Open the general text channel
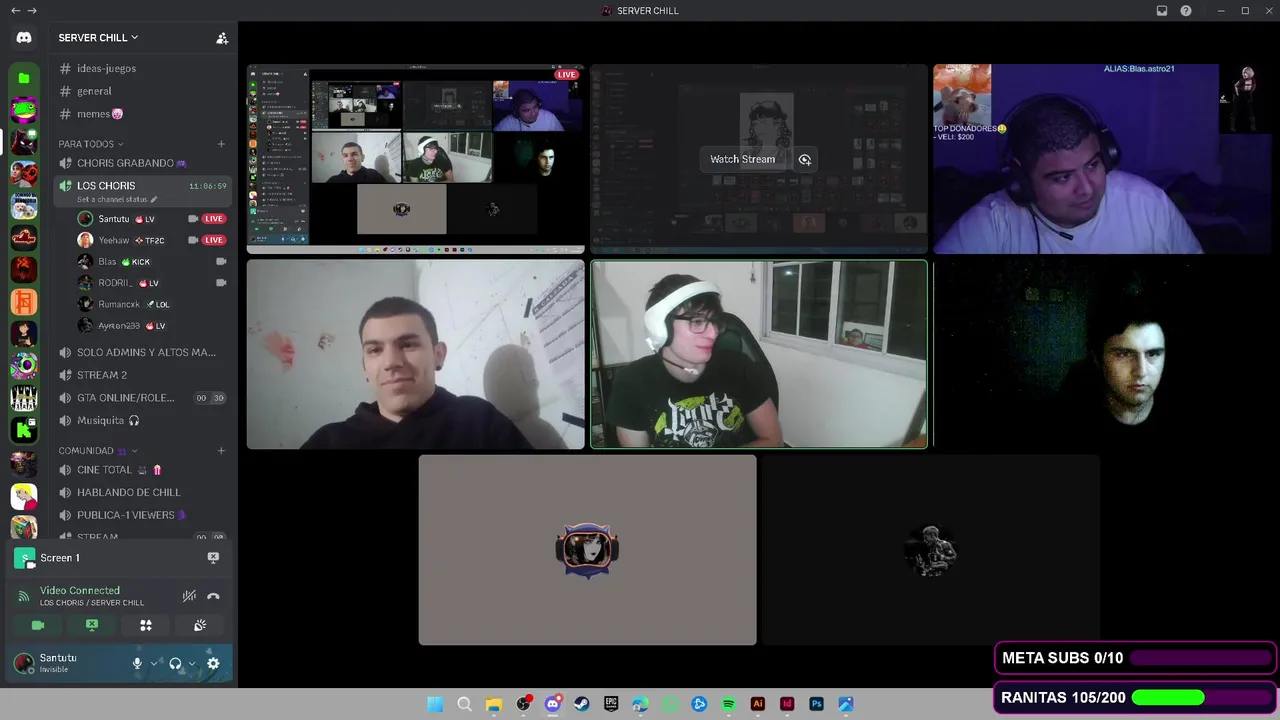Screen dimensions: 1280x720 [143, 91]
